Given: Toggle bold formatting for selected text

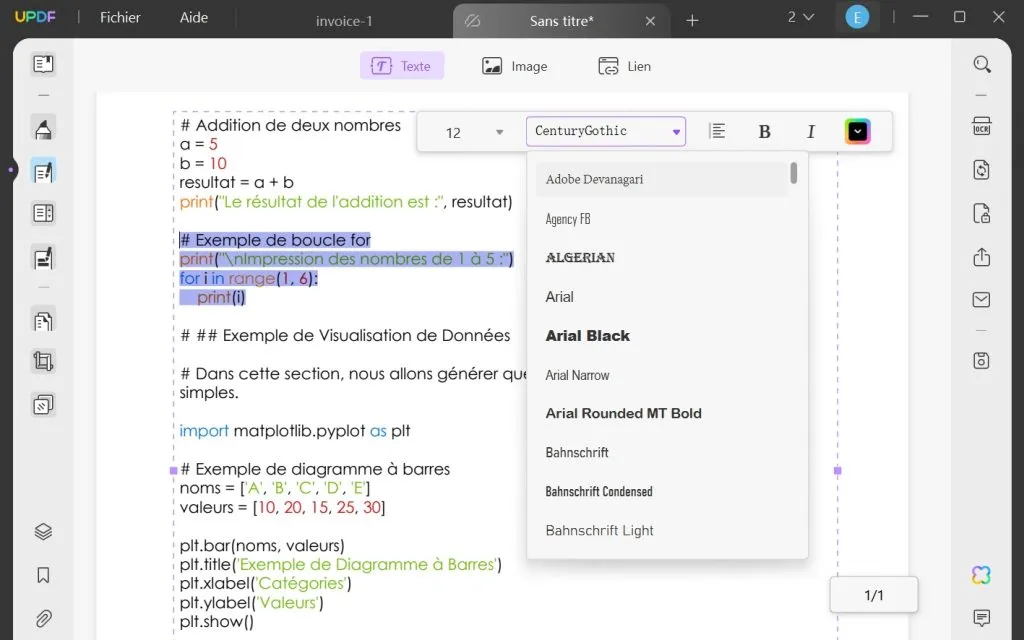Looking at the screenshot, I should tap(764, 131).
